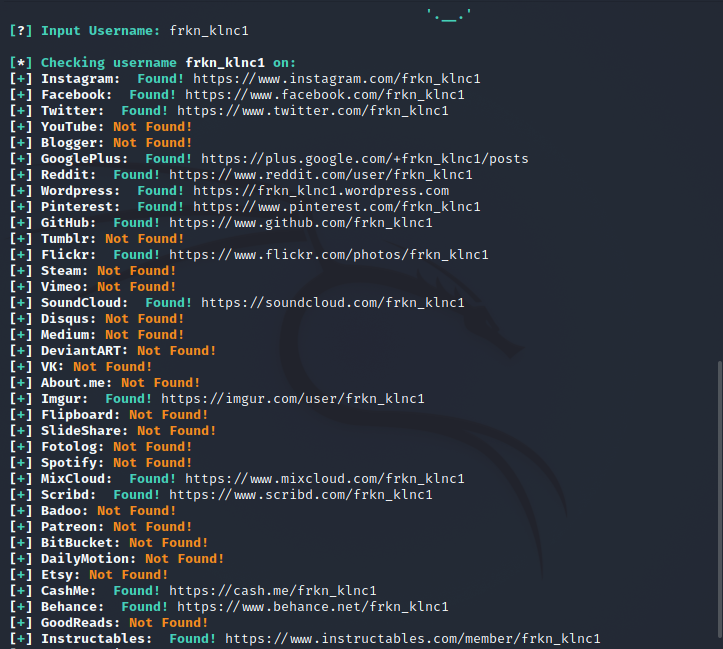
Task: Click the GitHub profile link
Action: (x=300, y=223)
